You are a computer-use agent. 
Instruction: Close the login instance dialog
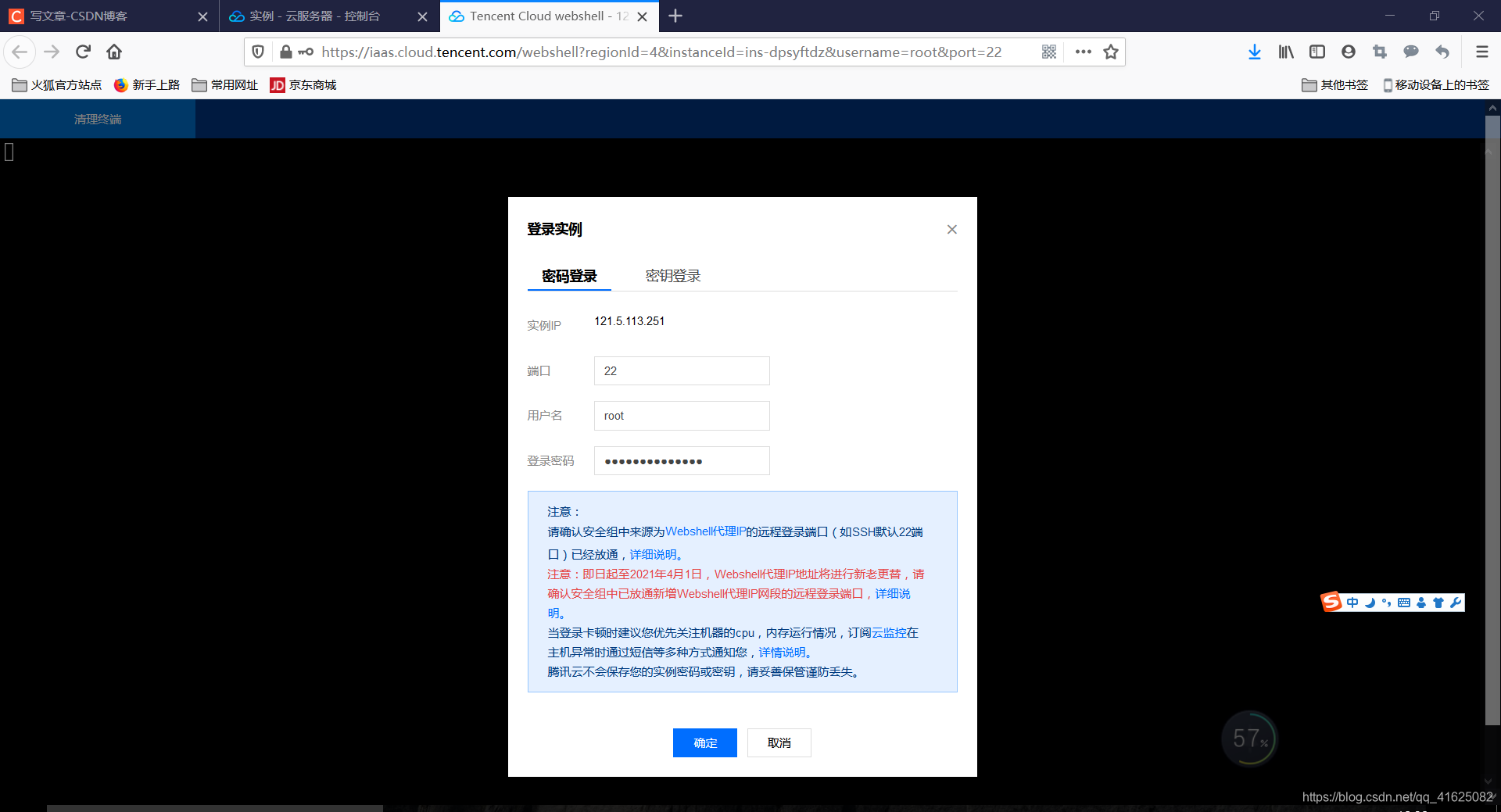click(x=951, y=229)
